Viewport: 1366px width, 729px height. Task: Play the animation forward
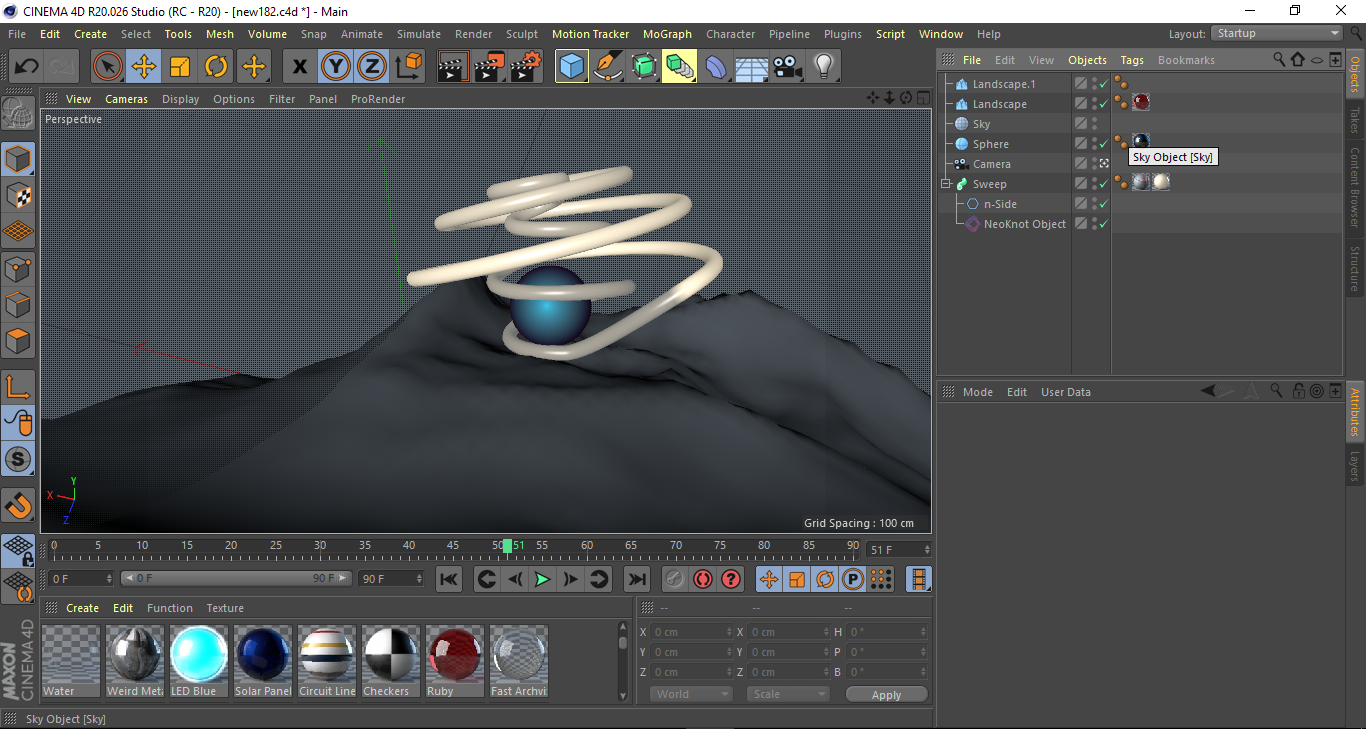(x=542, y=579)
